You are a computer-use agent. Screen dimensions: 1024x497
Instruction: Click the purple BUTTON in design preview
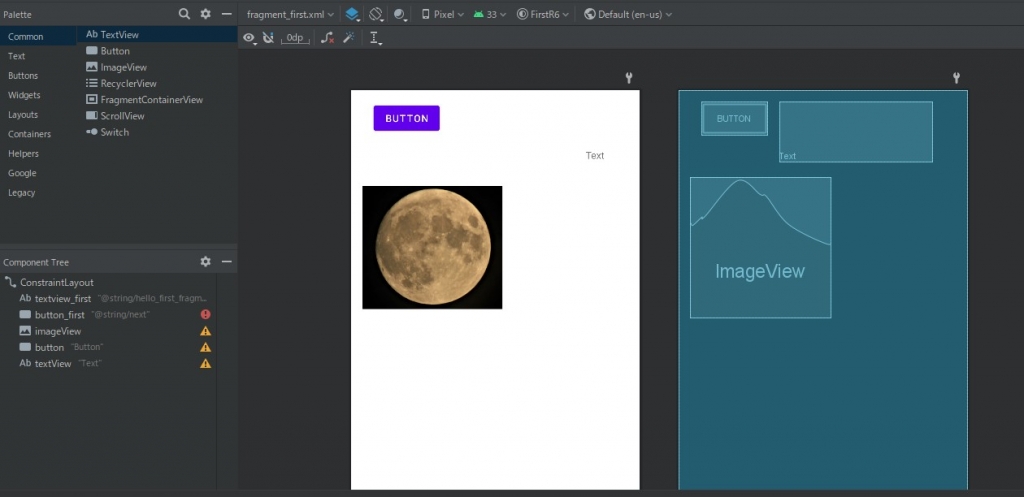[406, 118]
